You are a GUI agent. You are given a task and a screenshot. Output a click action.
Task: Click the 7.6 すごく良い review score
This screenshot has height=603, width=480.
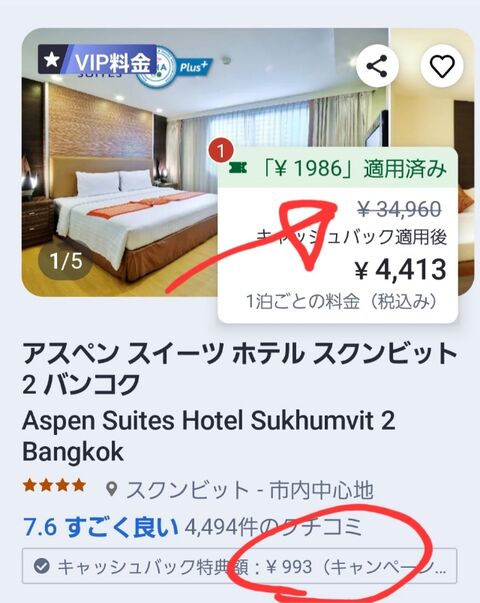pyautogui.click(x=101, y=527)
